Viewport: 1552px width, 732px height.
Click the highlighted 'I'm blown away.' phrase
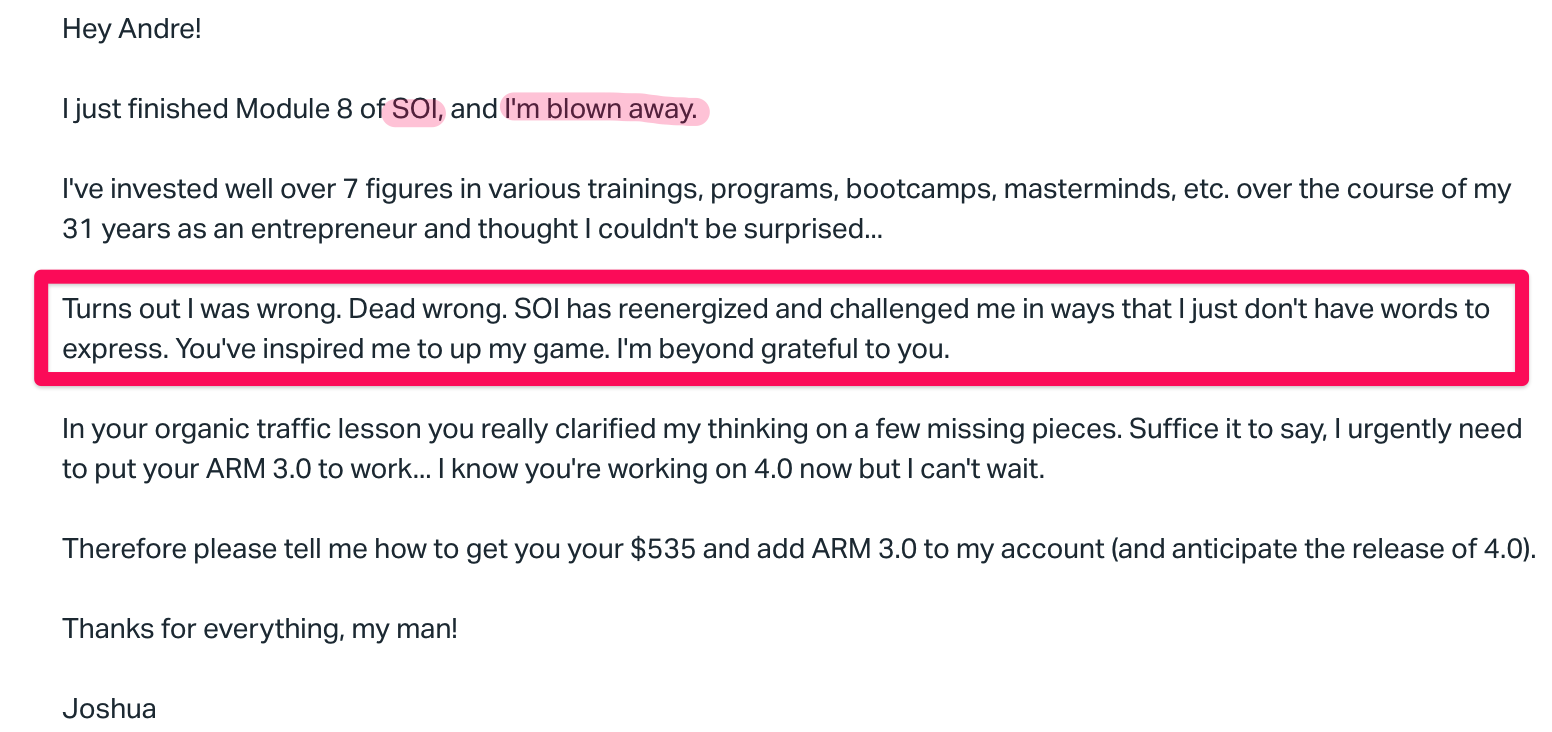pyautogui.click(x=601, y=108)
